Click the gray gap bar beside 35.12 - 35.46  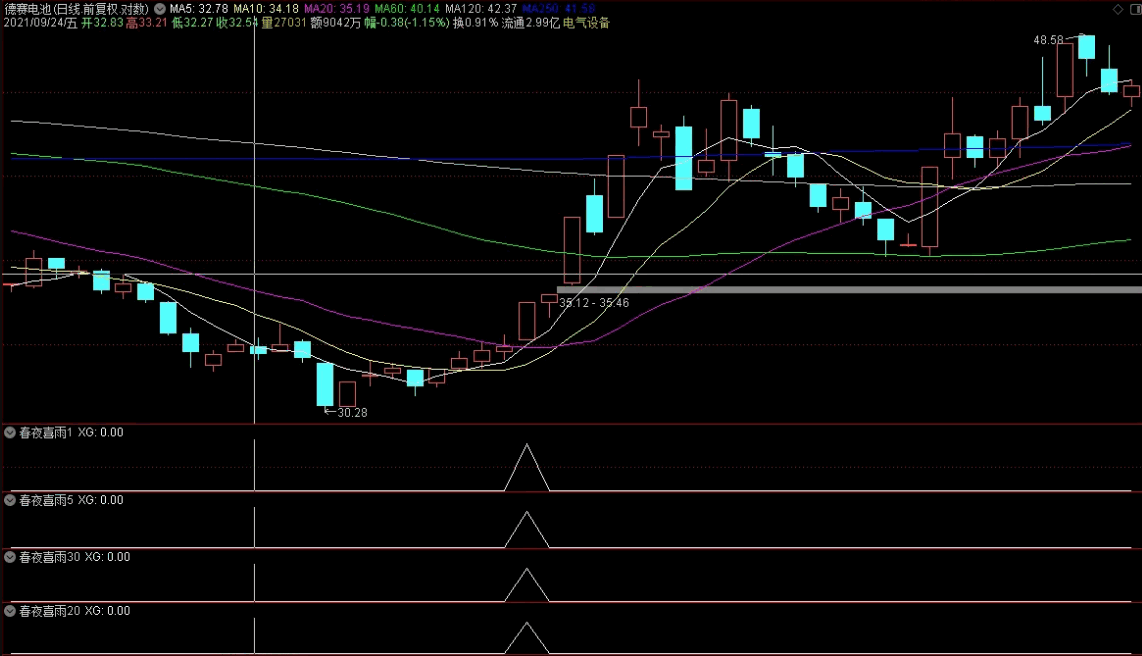(849, 290)
